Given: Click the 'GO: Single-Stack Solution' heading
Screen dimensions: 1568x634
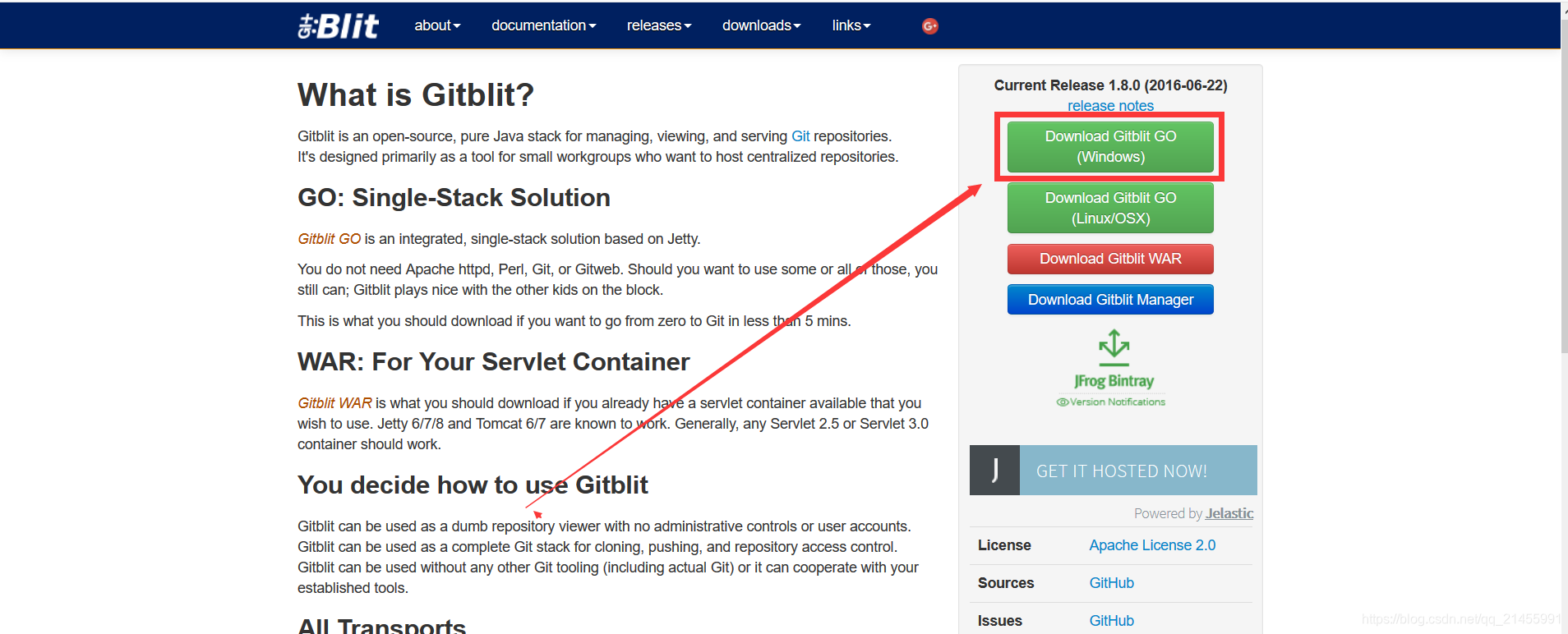Looking at the screenshot, I should pyautogui.click(x=454, y=198).
